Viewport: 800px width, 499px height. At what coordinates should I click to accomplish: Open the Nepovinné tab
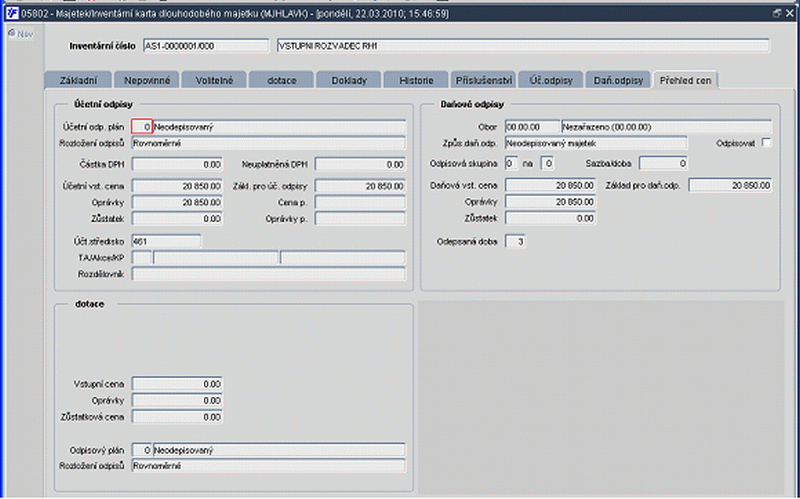pyautogui.click(x=147, y=80)
